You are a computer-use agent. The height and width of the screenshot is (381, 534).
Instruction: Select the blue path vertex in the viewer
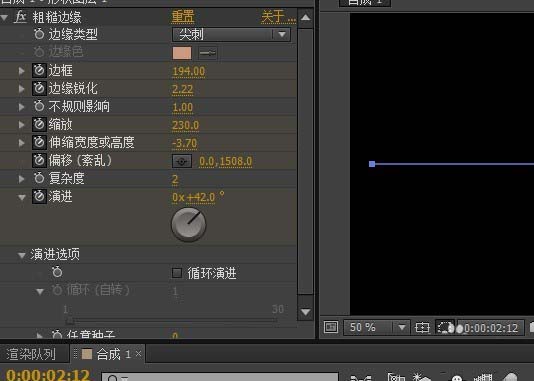pyautogui.click(x=372, y=164)
